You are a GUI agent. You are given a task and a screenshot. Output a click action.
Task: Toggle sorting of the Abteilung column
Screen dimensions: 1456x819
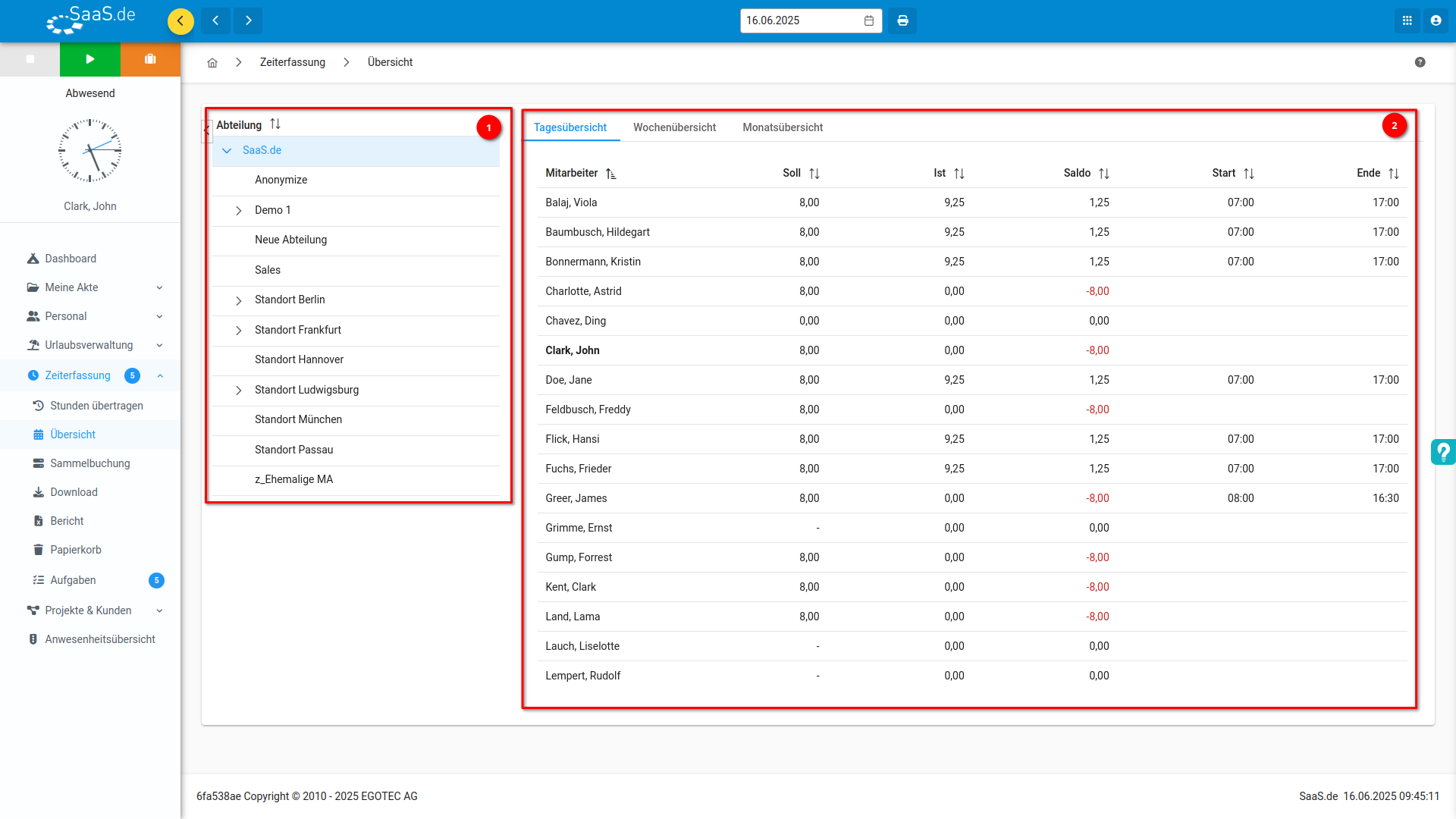[275, 124]
